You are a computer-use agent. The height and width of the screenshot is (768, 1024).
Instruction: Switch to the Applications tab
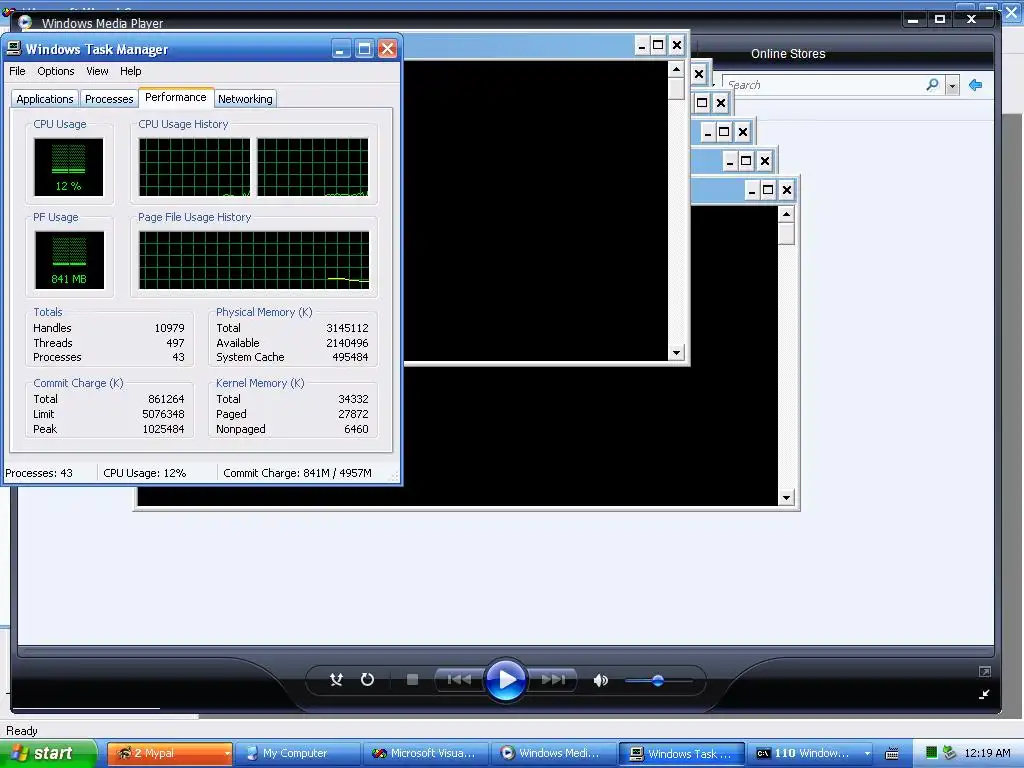(x=45, y=99)
